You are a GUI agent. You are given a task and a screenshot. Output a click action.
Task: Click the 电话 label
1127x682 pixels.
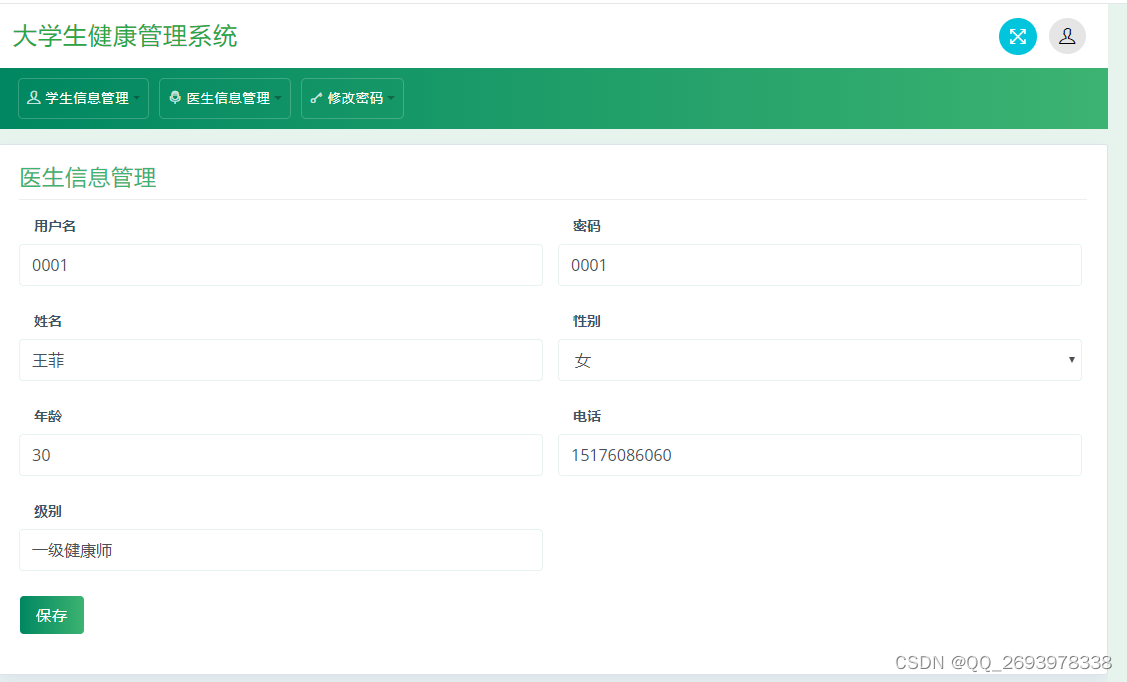[x=586, y=416]
